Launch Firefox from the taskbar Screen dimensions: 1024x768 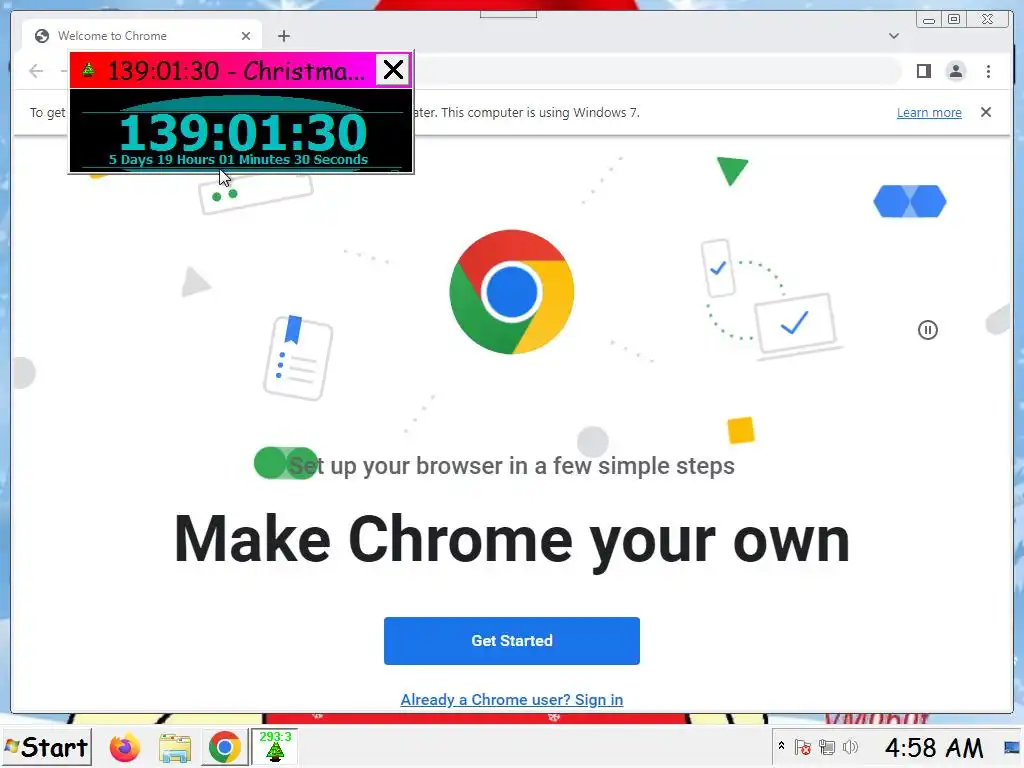point(125,747)
